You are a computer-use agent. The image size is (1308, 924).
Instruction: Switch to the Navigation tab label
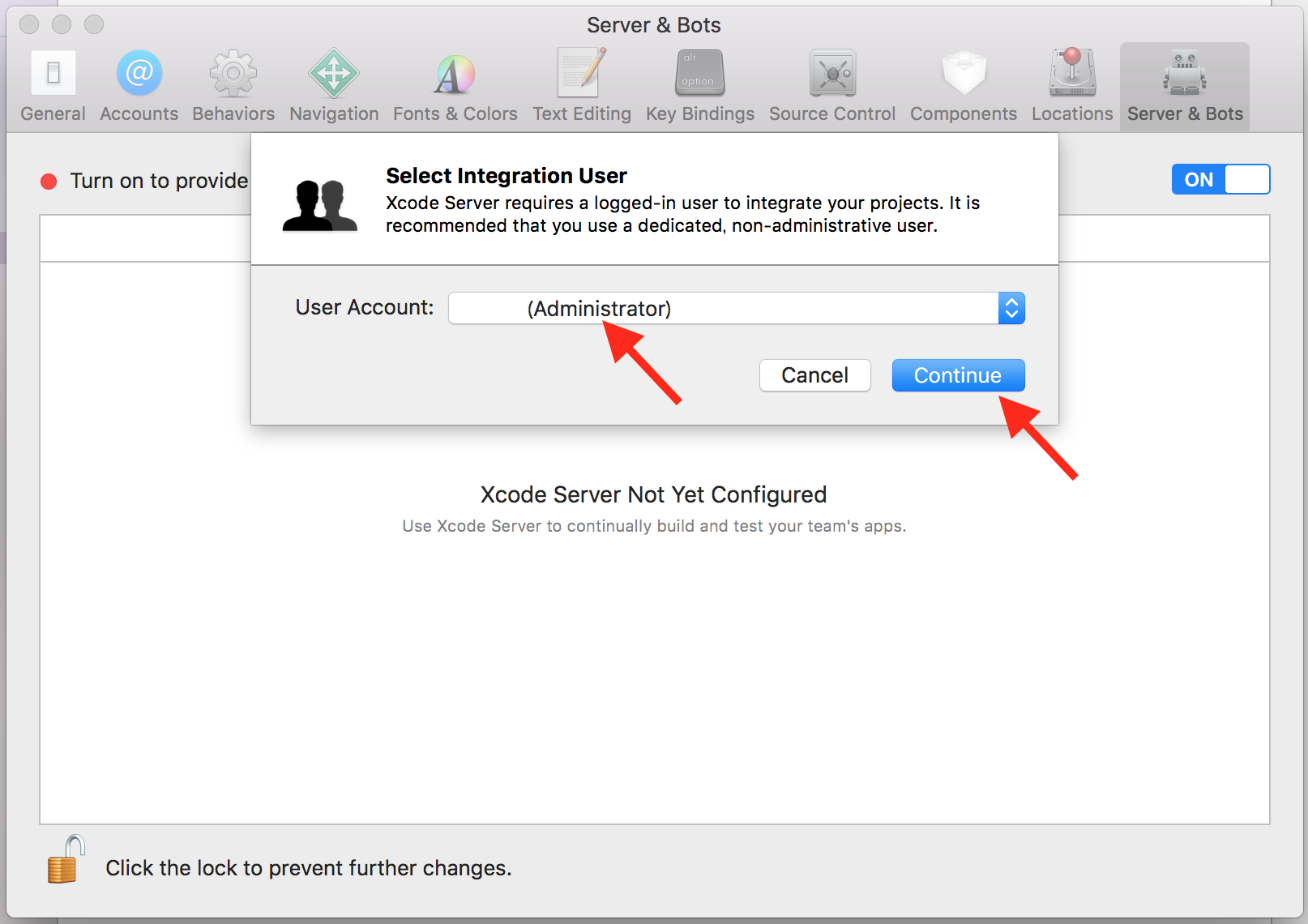coord(334,113)
